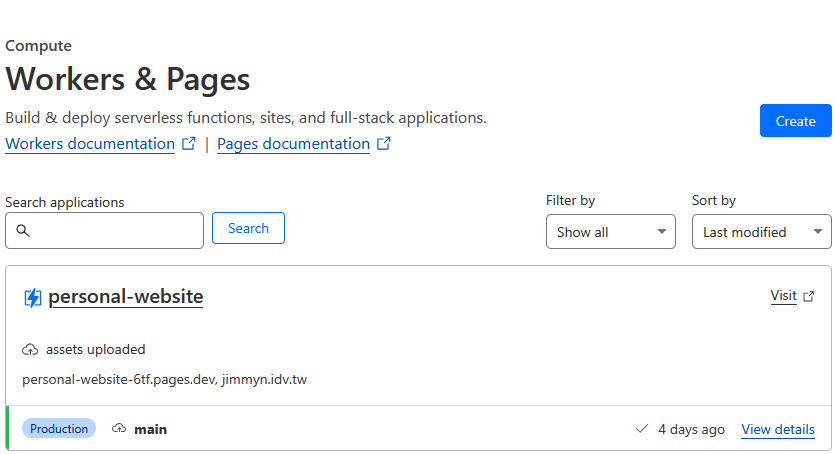834x454 pixels.
Task: Click cloud upload icon beside assets uploaded
Action: [30, 349]
